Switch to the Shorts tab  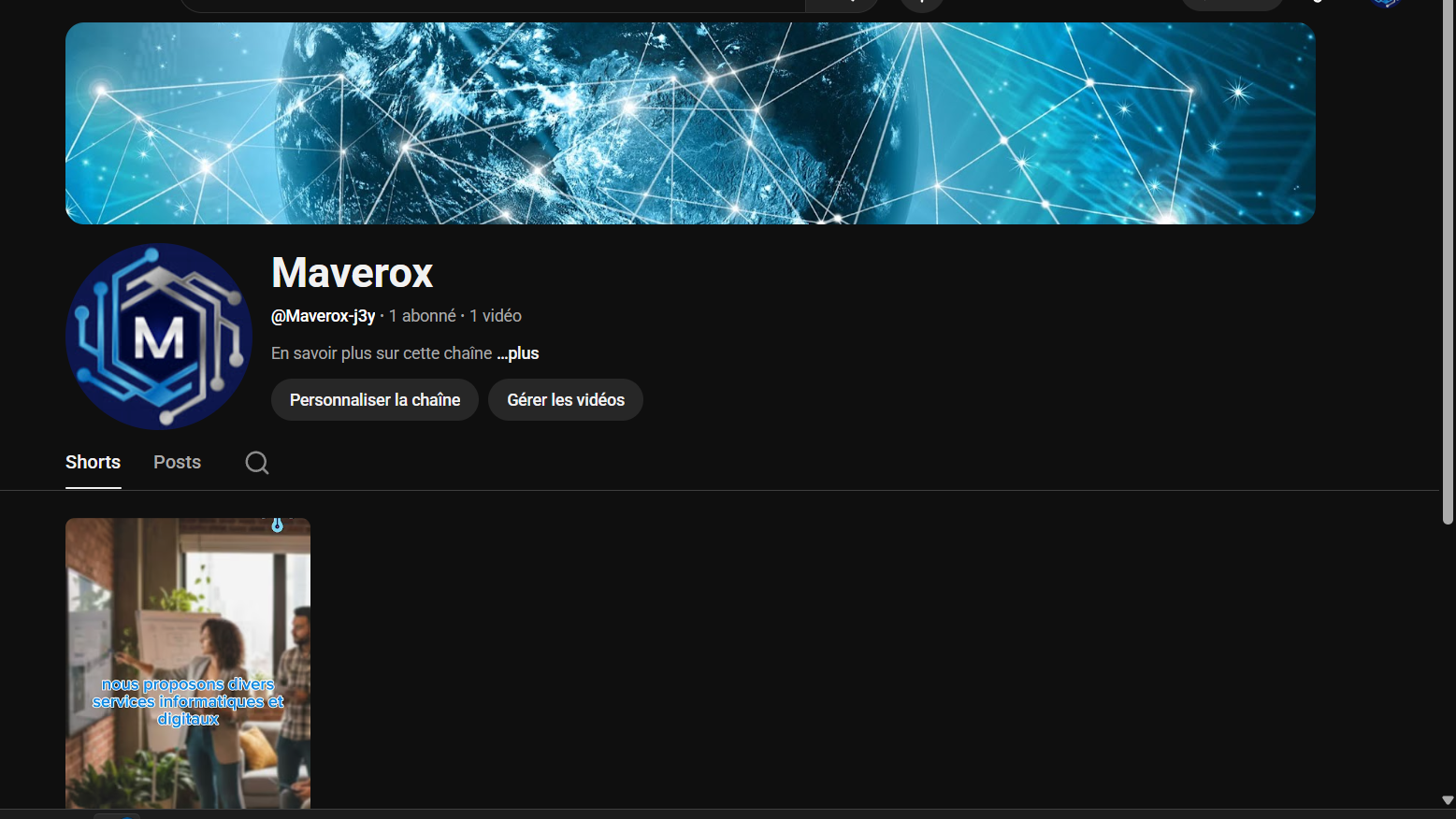pyautogui.click(x=93, y=462)
